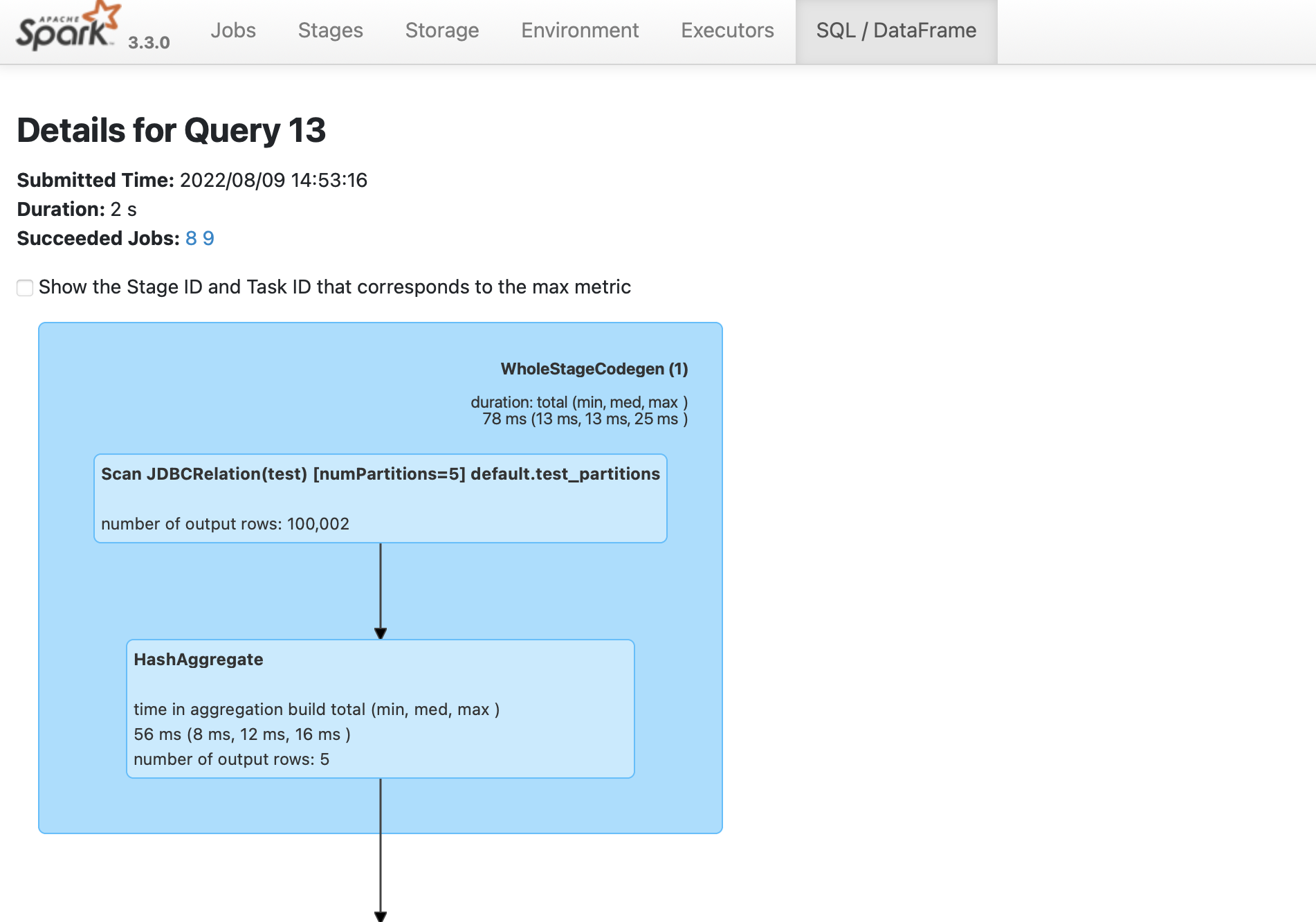
Task: Click the 'Show the Stage ID' label text
Action: click(x=334, y=287)
